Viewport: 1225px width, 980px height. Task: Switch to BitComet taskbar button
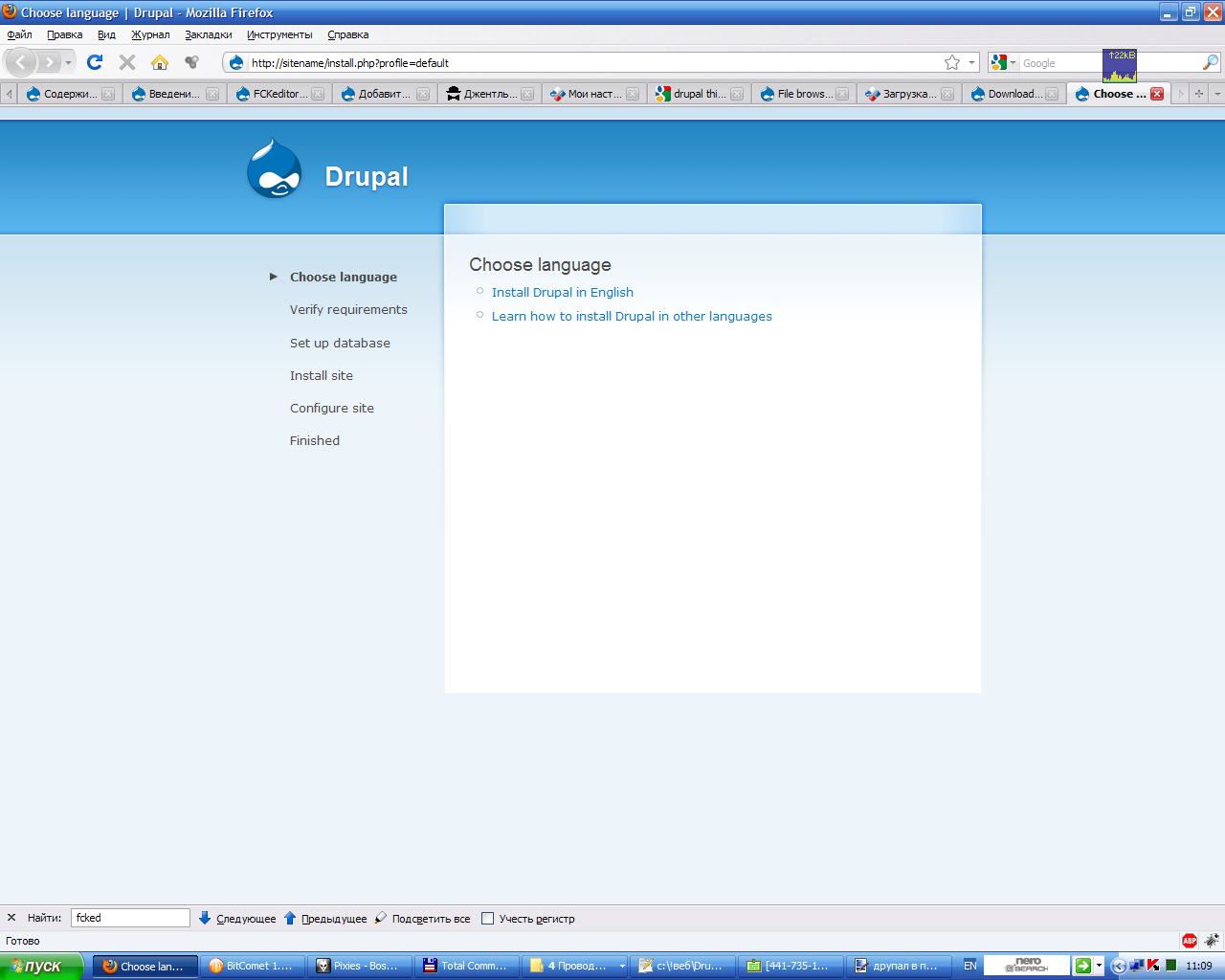click(252, 966)
